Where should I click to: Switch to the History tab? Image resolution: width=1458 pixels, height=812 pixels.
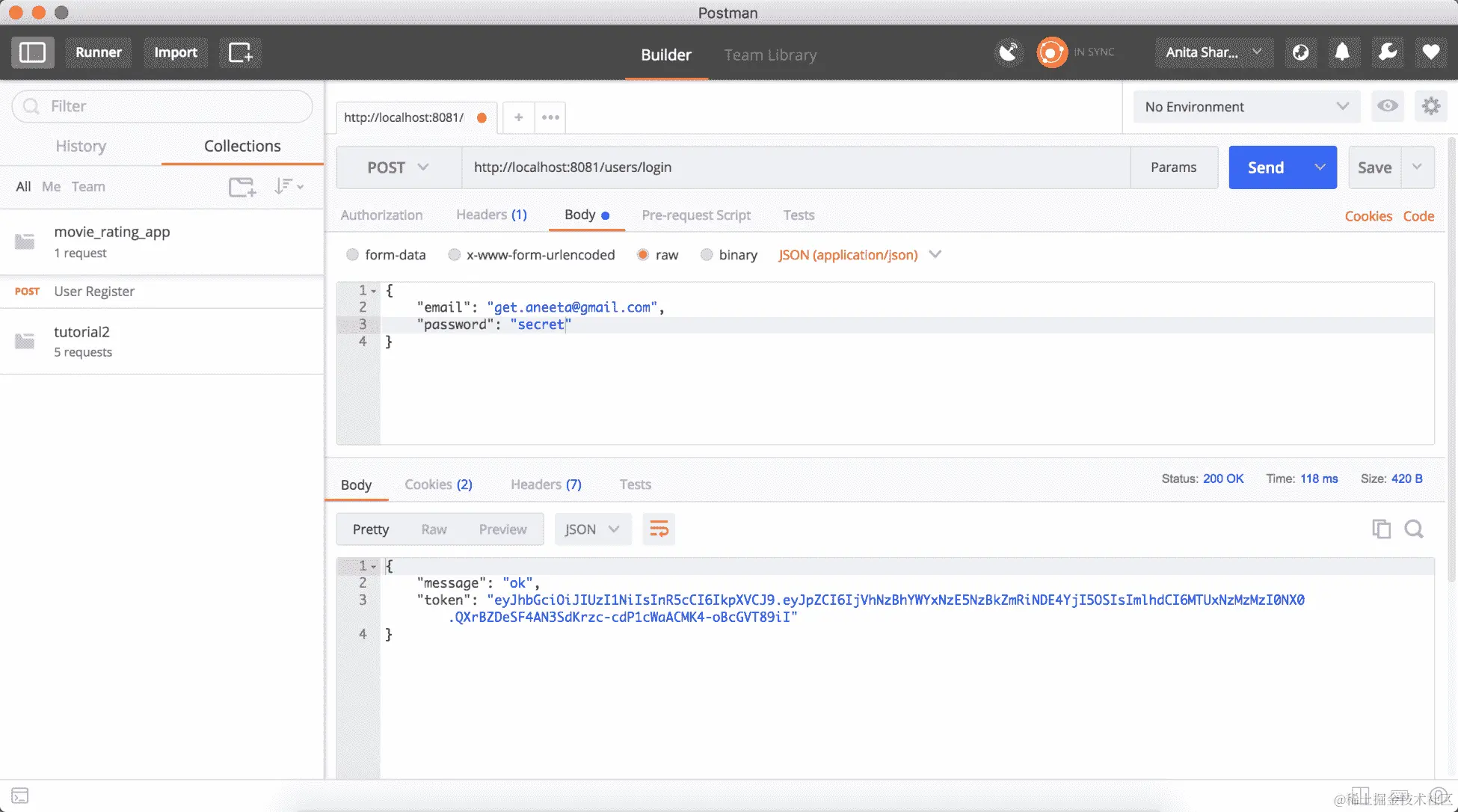81,147
